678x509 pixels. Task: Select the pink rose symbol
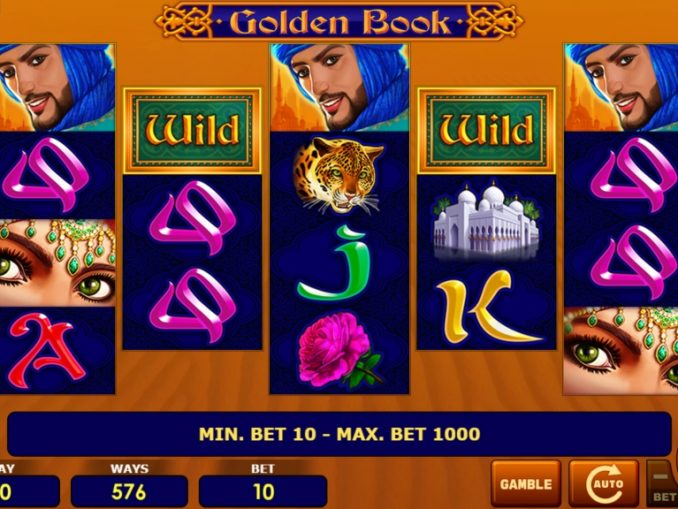pyautogui.click(x=340, y=349)
